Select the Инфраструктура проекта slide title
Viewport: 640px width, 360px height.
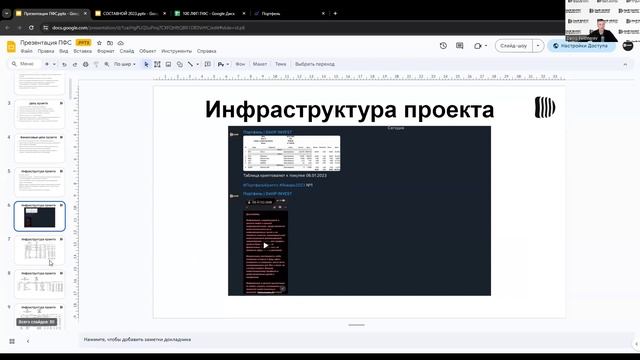pyautogui.click(x=349, y=109)
